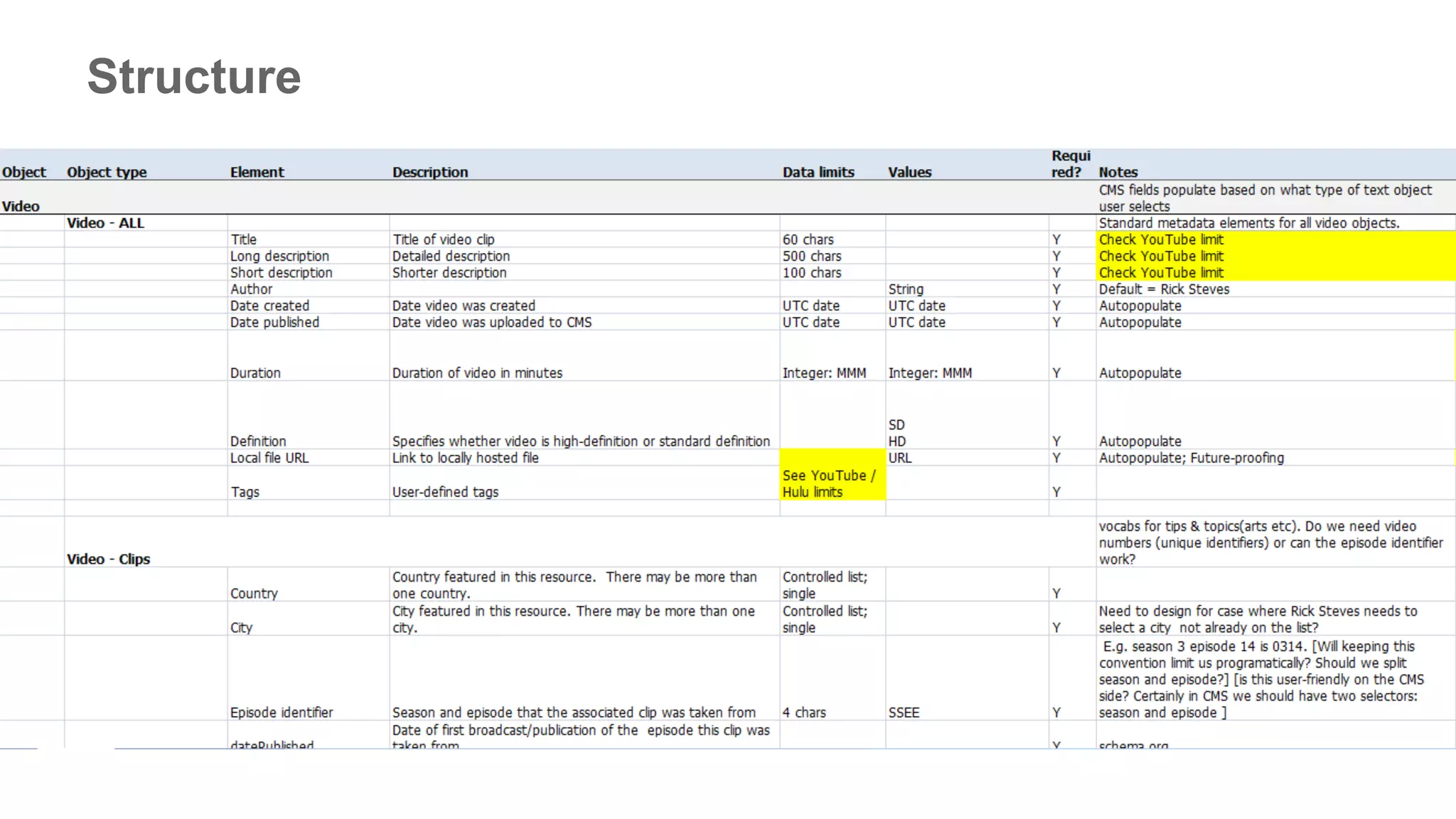This screenshot has width=1456, height=819.
Task: Click the Episode identifier element cell
Action: pyautogui.click(x=282, y=712)
